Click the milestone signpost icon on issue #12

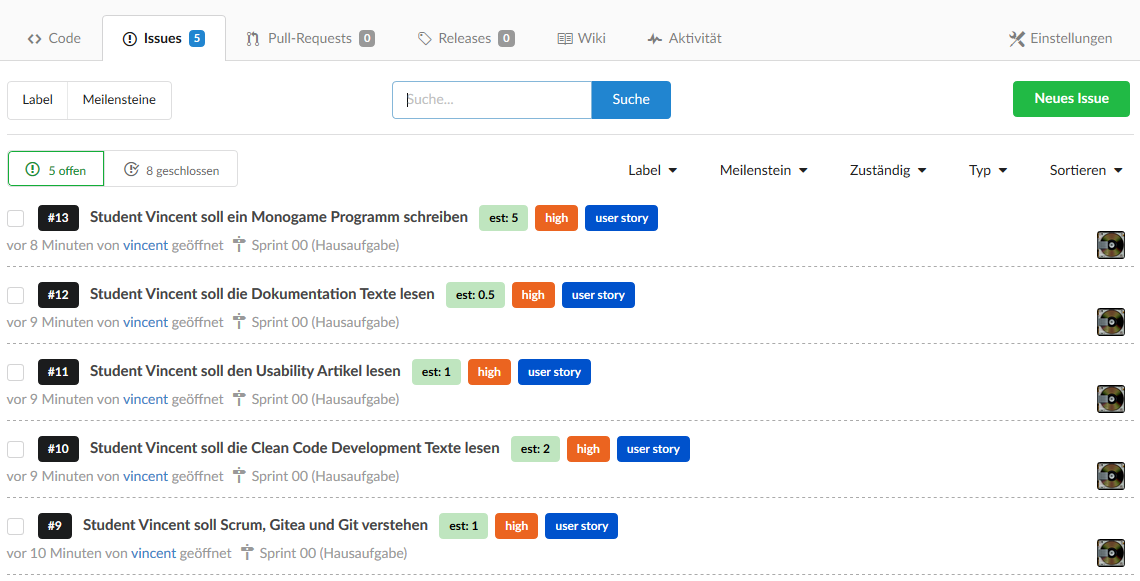[239, 322]
